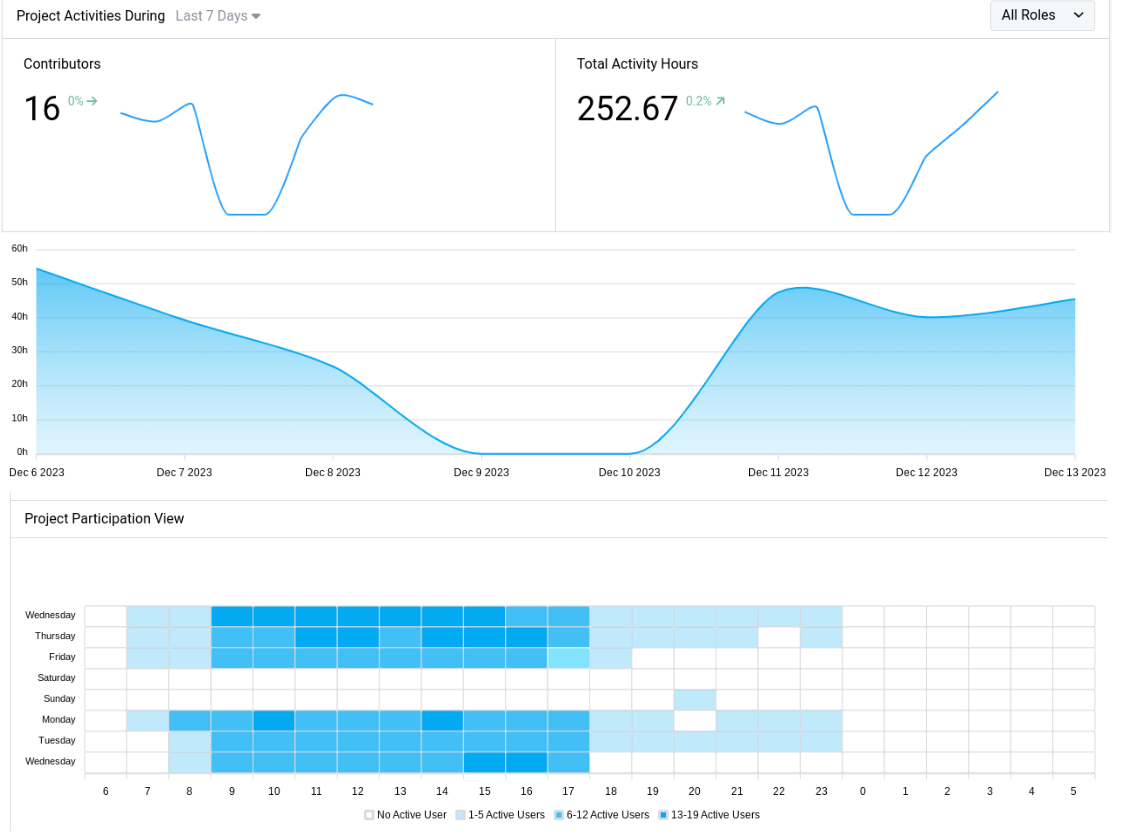Click the 252.67 total hours value

[627, 108]
